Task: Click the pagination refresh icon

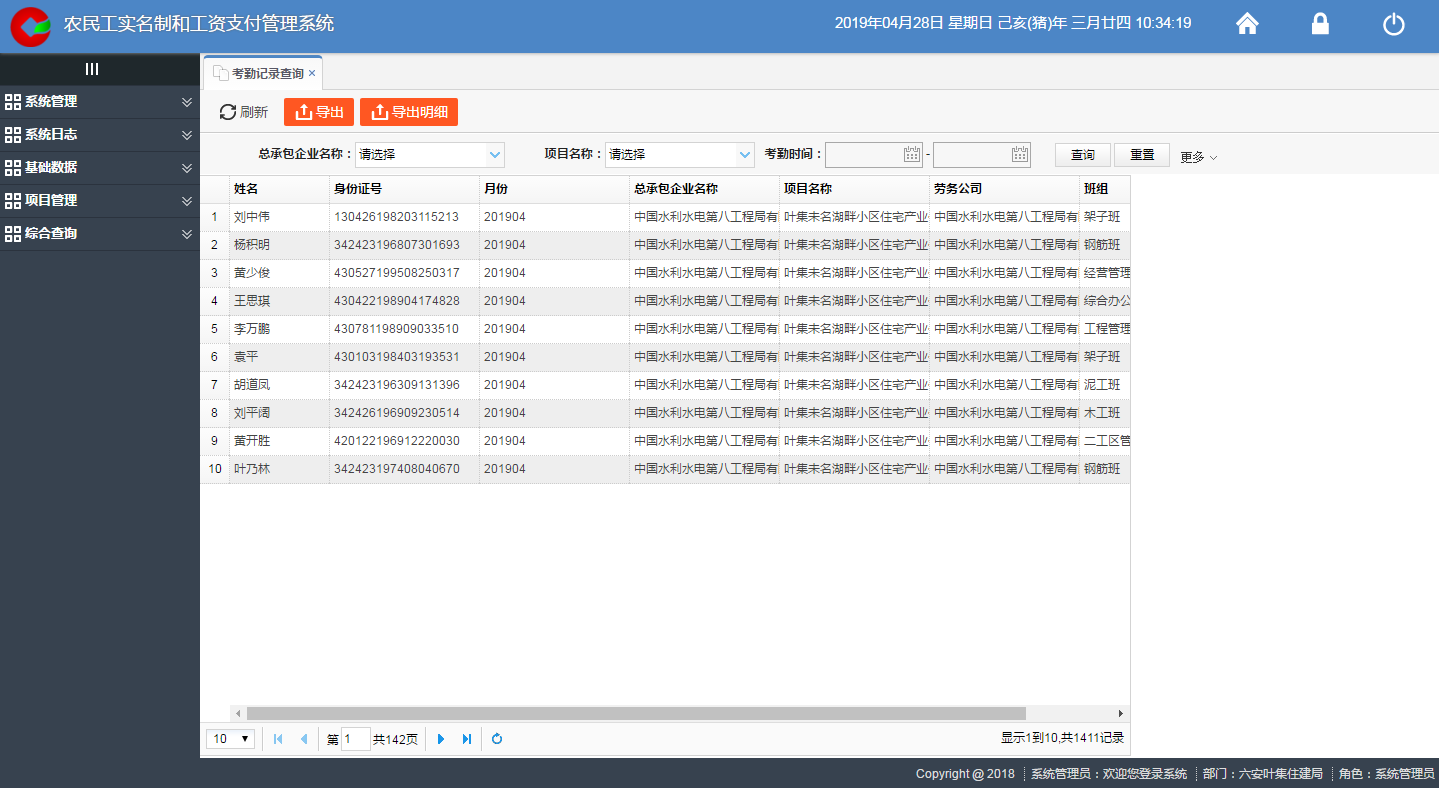Action: pyautogui.click(x=497, y=739)
